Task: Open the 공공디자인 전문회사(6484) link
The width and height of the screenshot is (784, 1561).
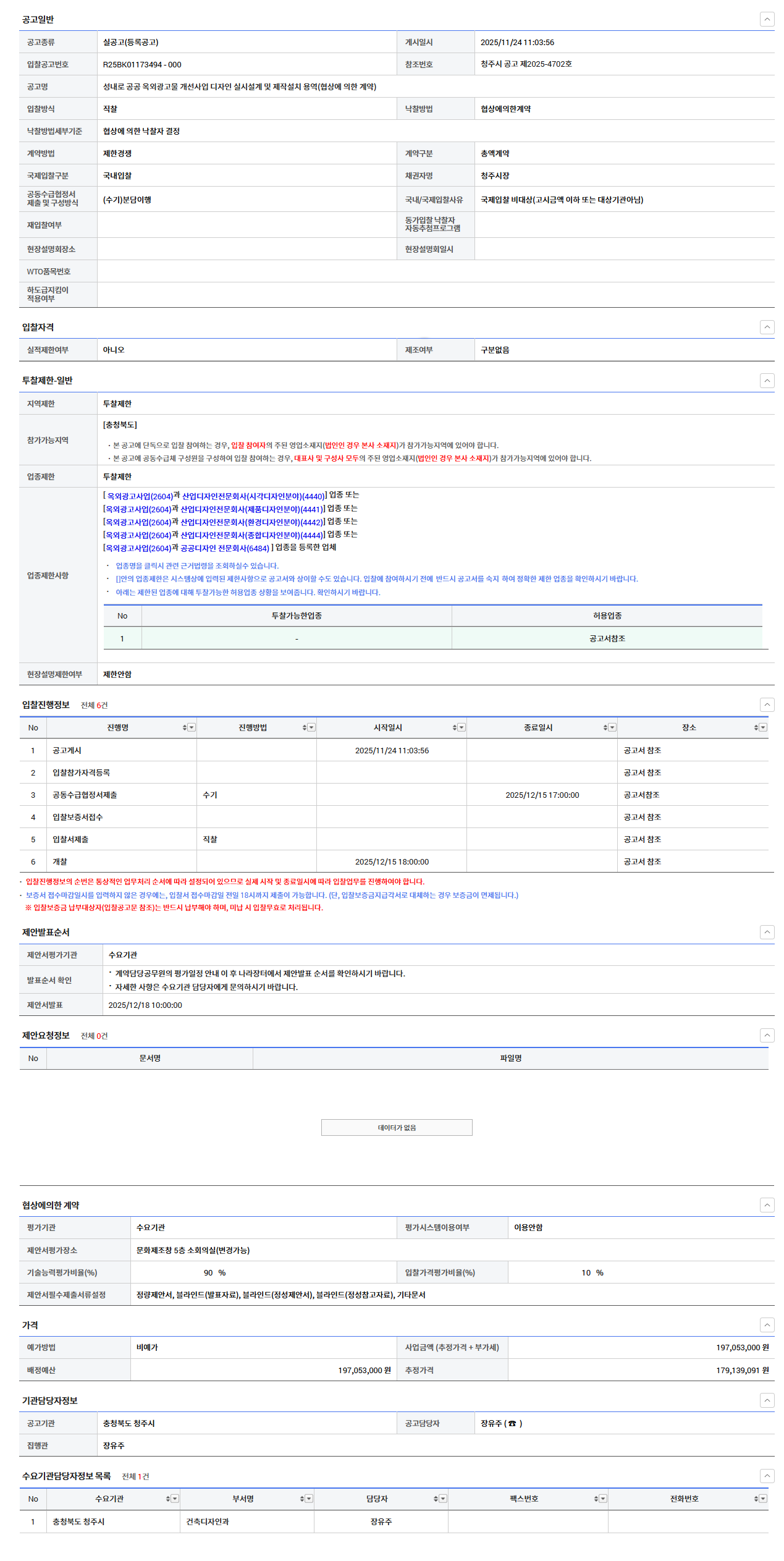Action: click(x=225, y=548)
